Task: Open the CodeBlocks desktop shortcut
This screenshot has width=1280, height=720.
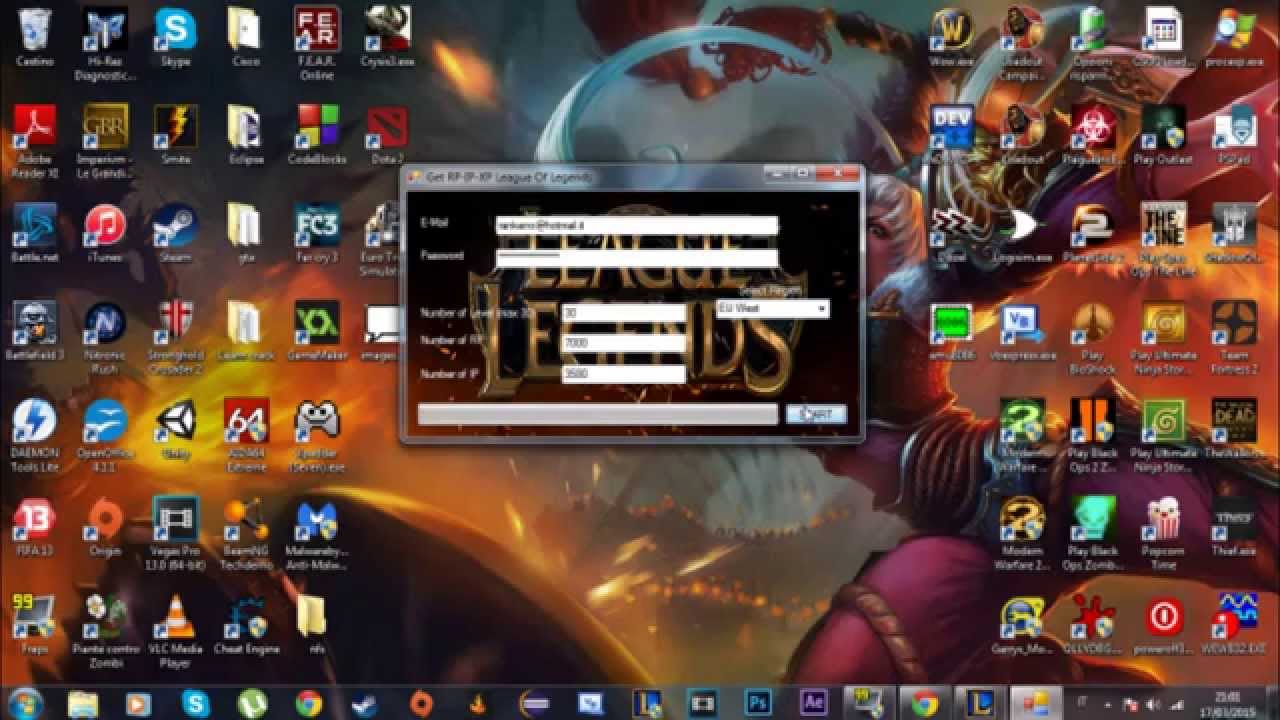Action: 316,134
